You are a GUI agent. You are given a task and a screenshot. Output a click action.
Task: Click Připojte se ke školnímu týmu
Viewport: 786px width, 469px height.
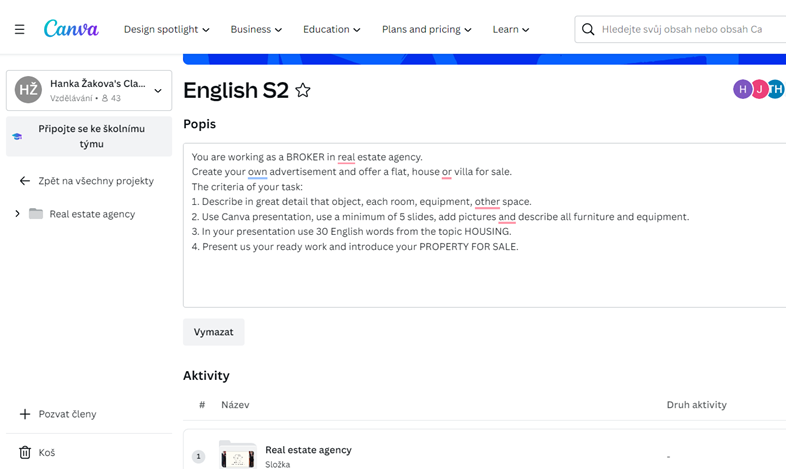pos(89,137)
